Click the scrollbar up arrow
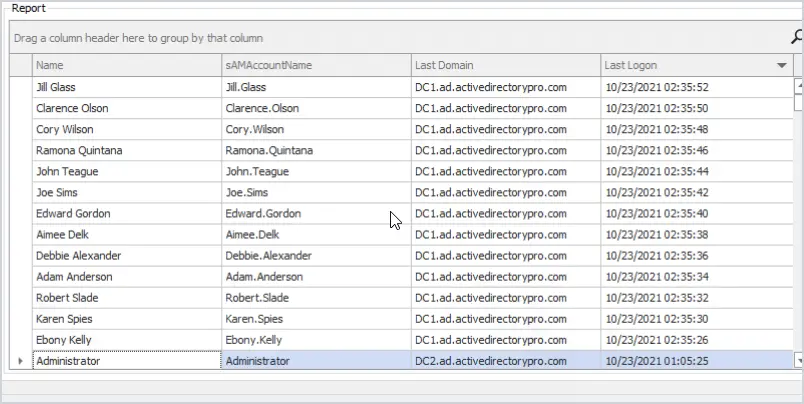804x404 pixels. [799, 86]
